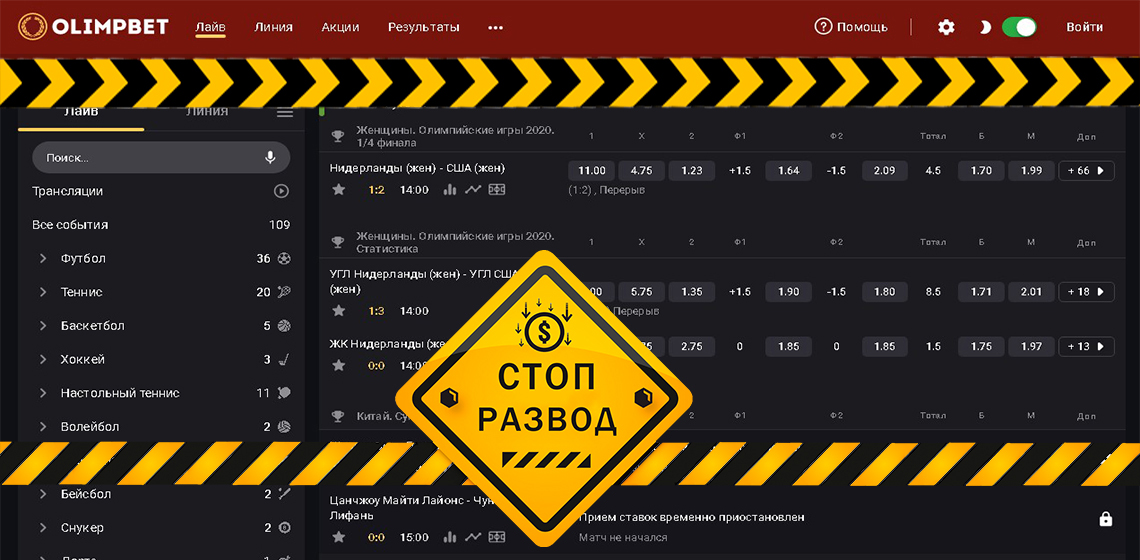Screen dimensions: 1140x560
Task: Open field tracker icon for Цанчжоу match
Action: tap(497, 537)
